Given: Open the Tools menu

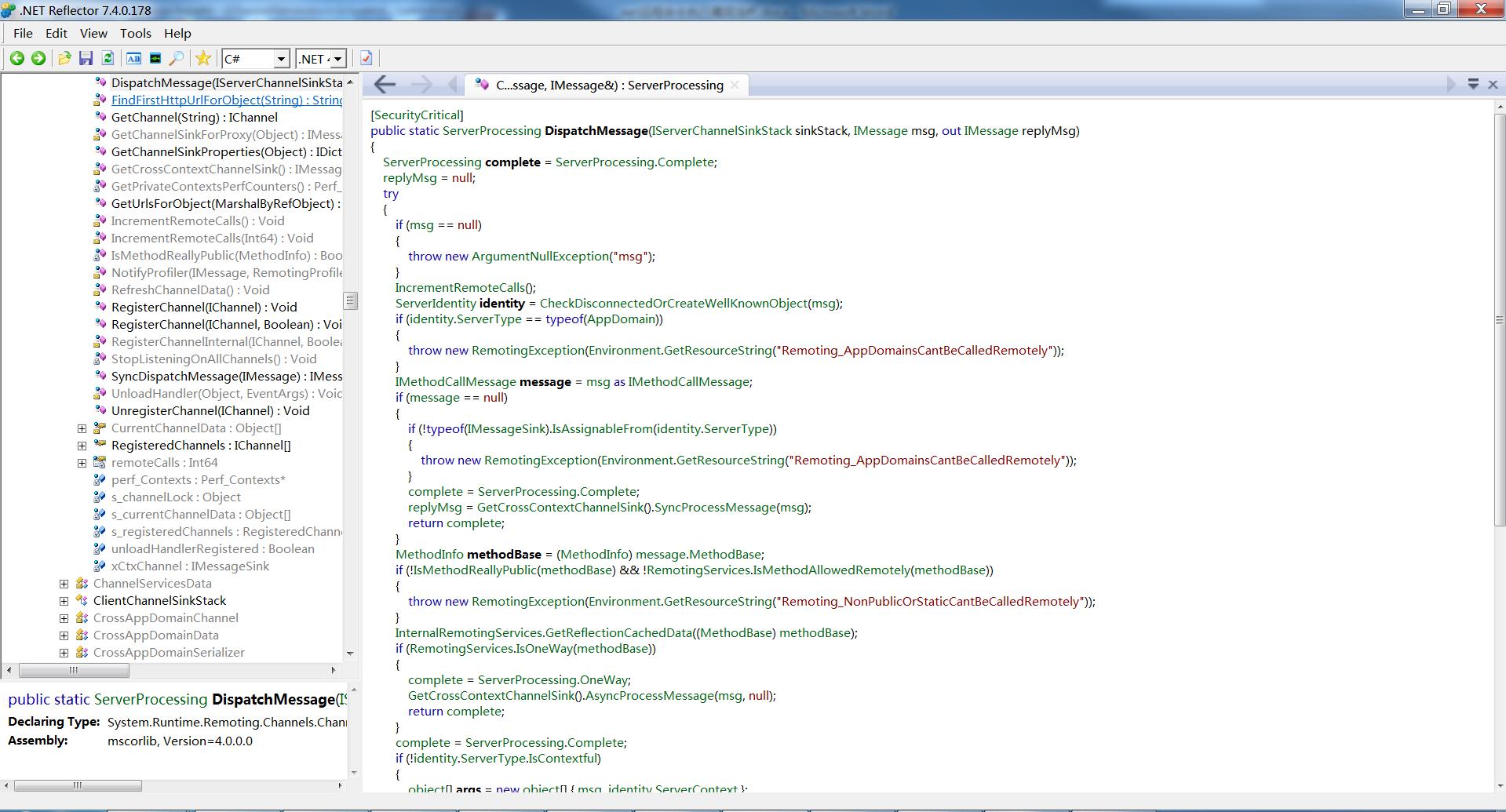Looking at the screenshot, I should click(135, 34).
